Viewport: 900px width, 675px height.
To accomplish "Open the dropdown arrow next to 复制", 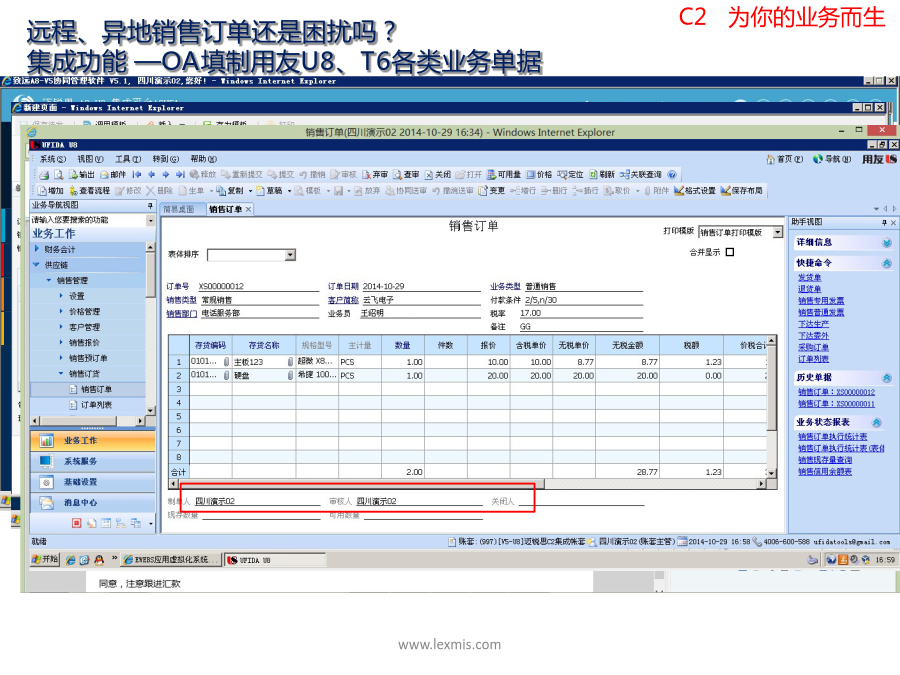I will tap(250, 191).
